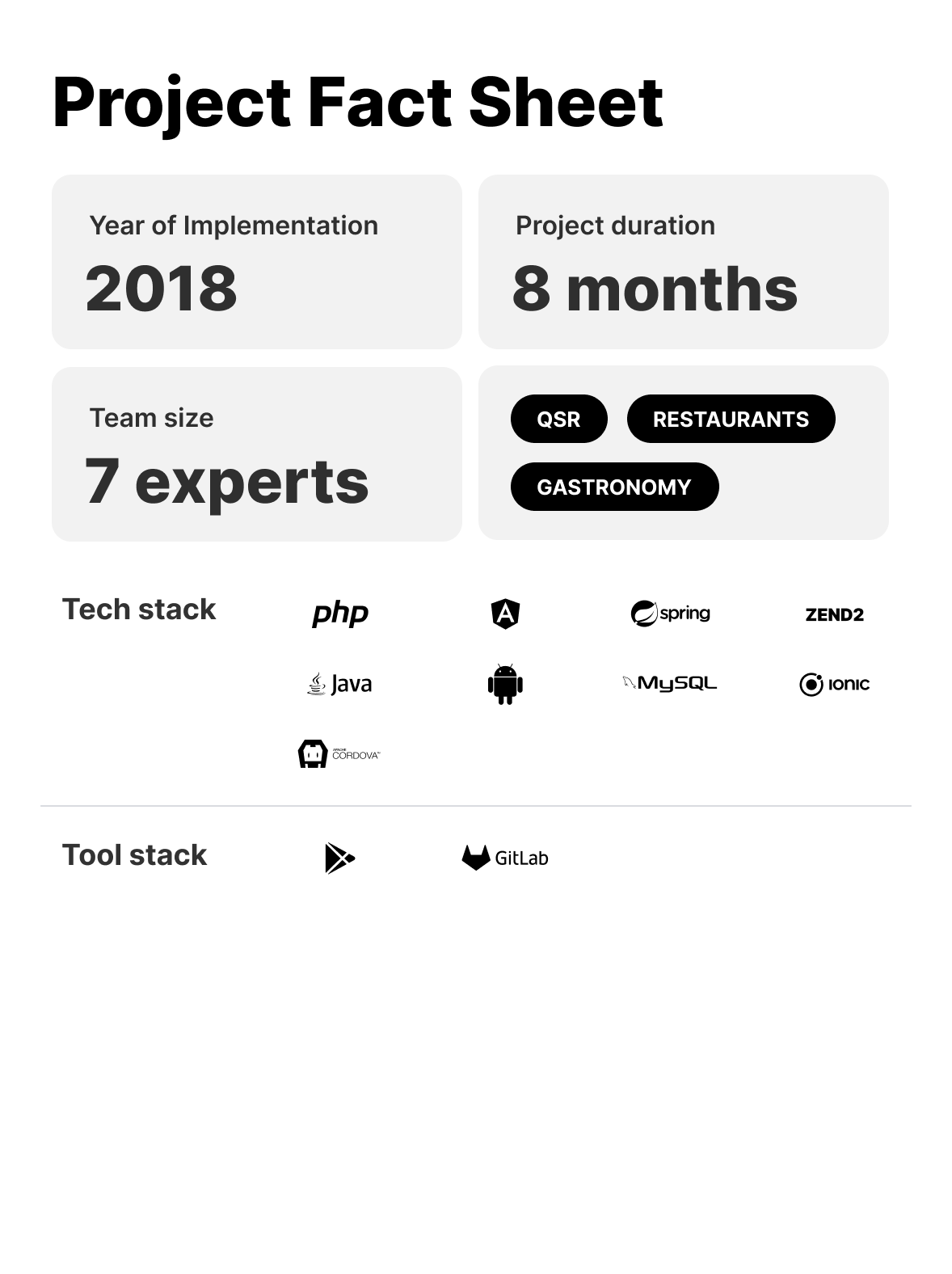
Task: Click the Tech stack heading
Action: [x=139, y=610]
